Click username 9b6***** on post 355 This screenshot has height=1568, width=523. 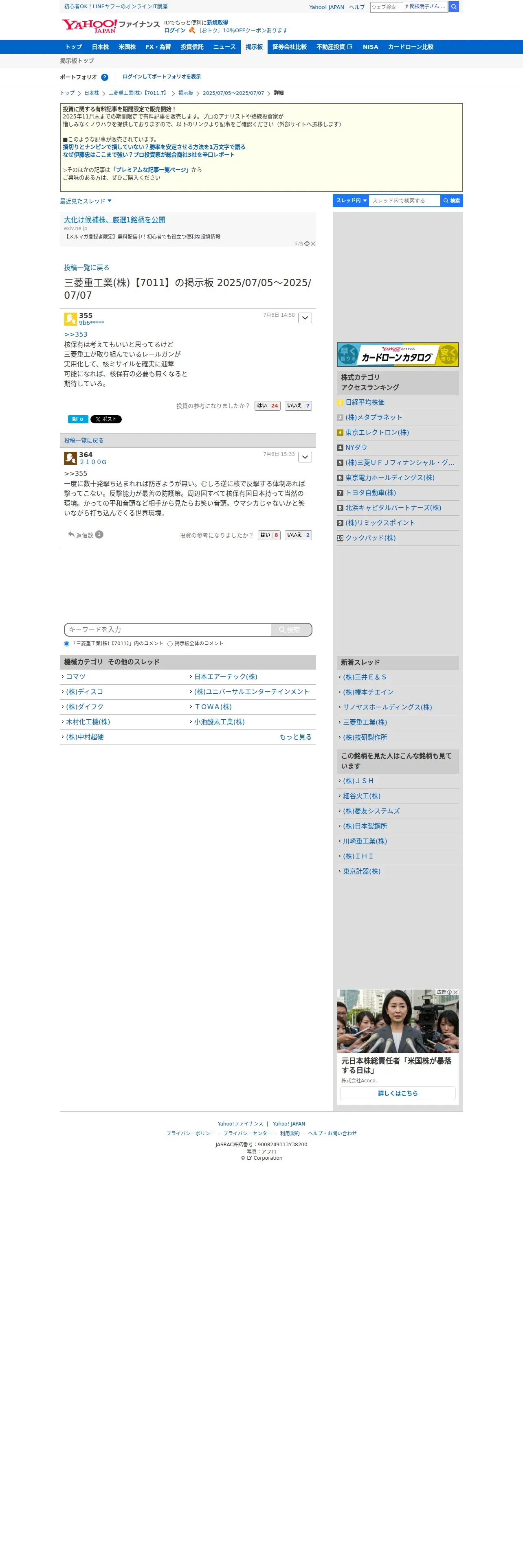(x=91, y=323)
